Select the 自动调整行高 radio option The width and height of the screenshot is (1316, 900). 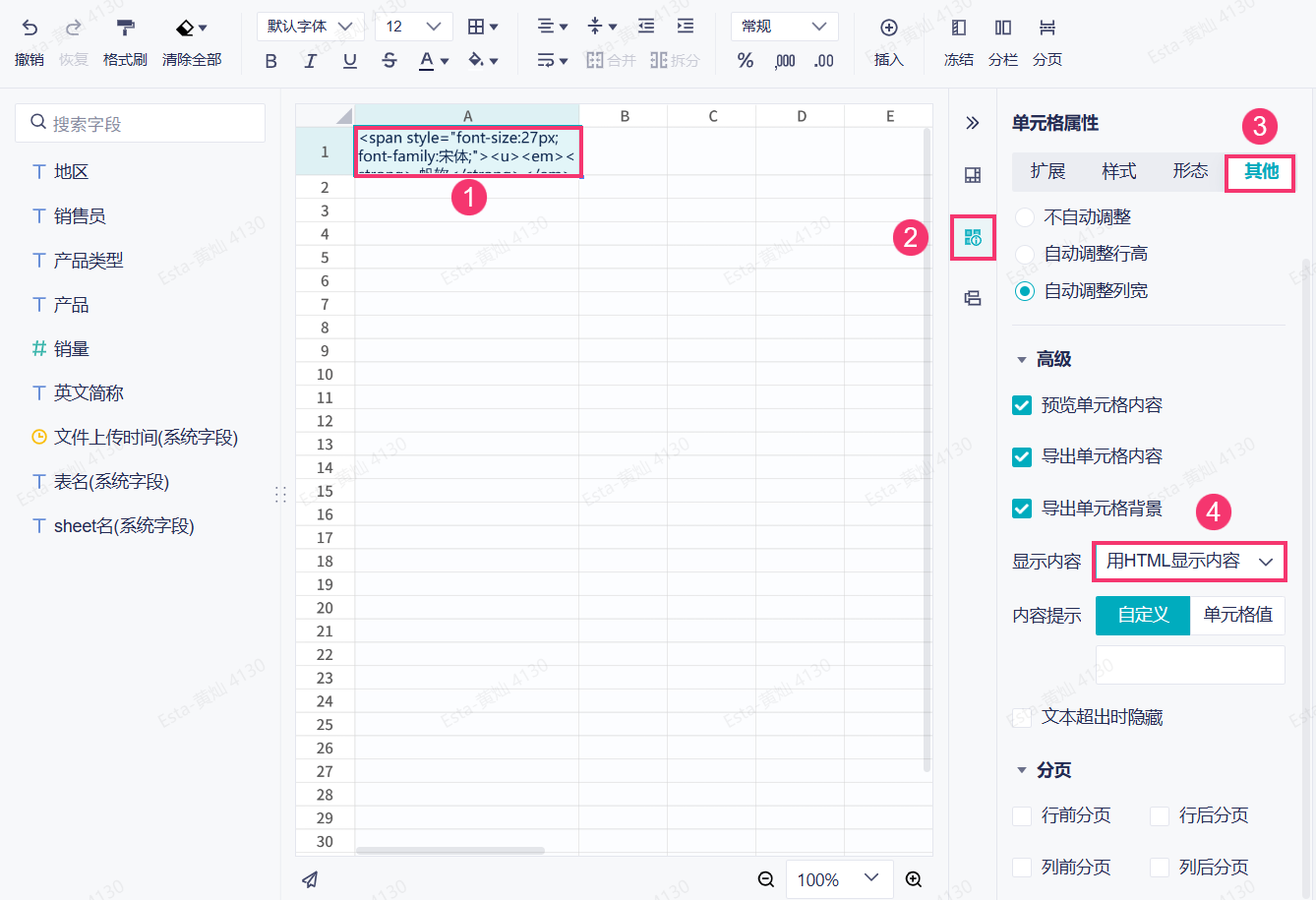[x=1025, y=254]
